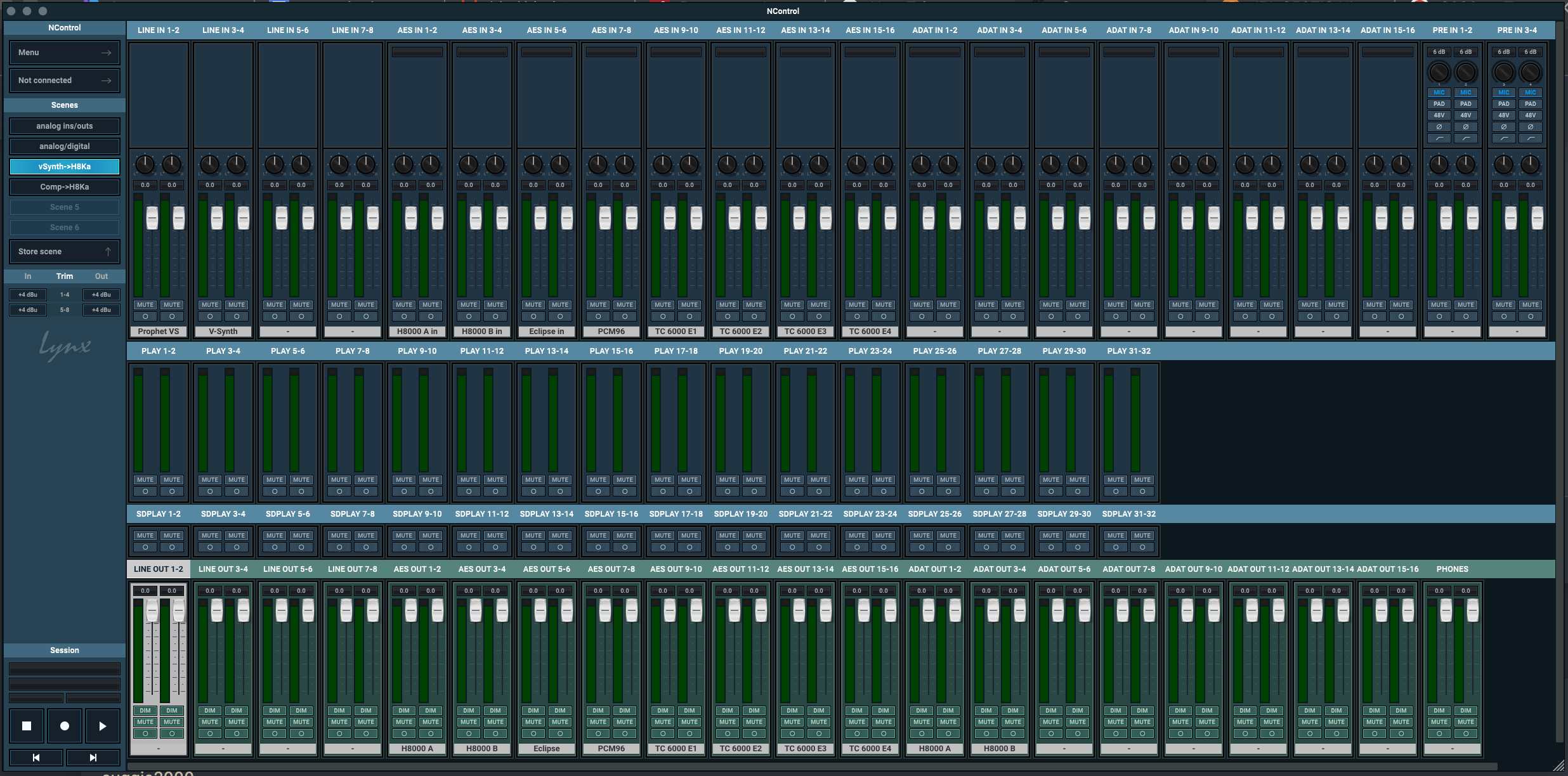Image resolution: width=1568 pixels, height=776 pixels.
Task: Click left fader handle on LINE OUT 1-2
Action: (152, 611)
